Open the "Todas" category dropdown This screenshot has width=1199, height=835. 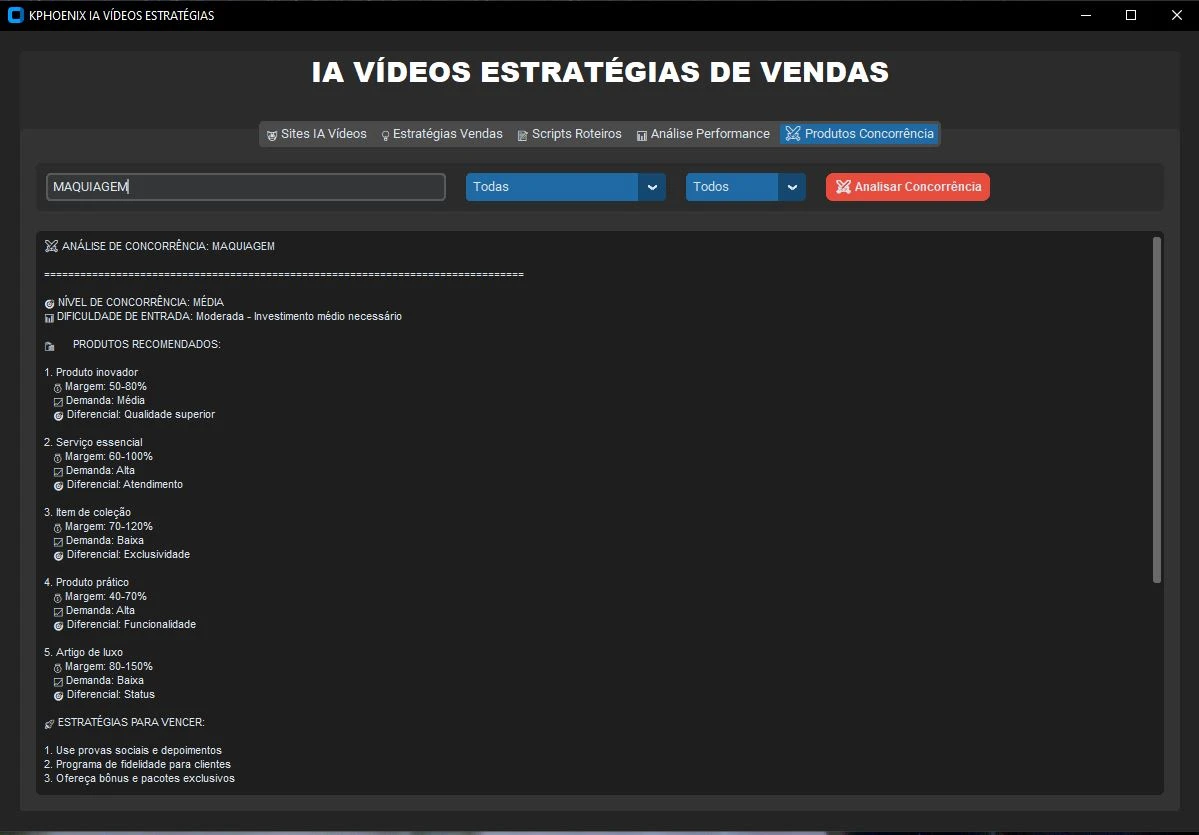(652, 187)
